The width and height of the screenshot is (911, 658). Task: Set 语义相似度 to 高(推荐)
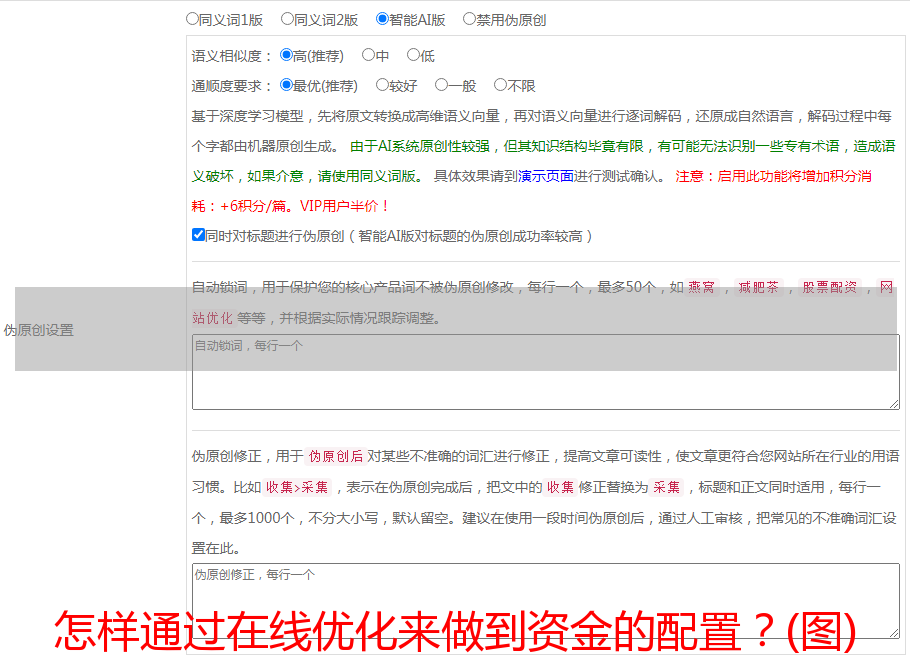(286, 55)
